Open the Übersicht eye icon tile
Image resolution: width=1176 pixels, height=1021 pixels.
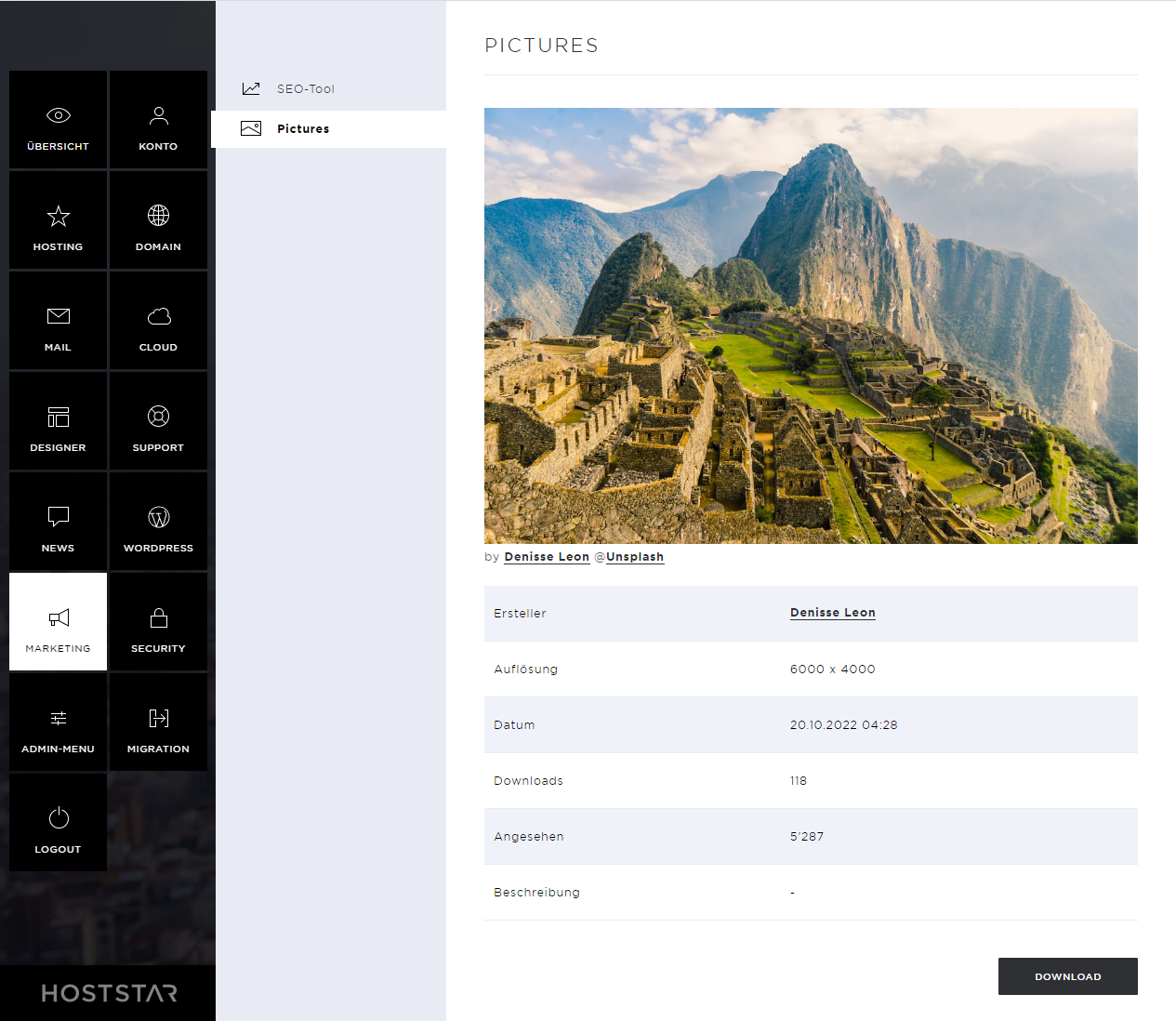click(x=58, y=120)
